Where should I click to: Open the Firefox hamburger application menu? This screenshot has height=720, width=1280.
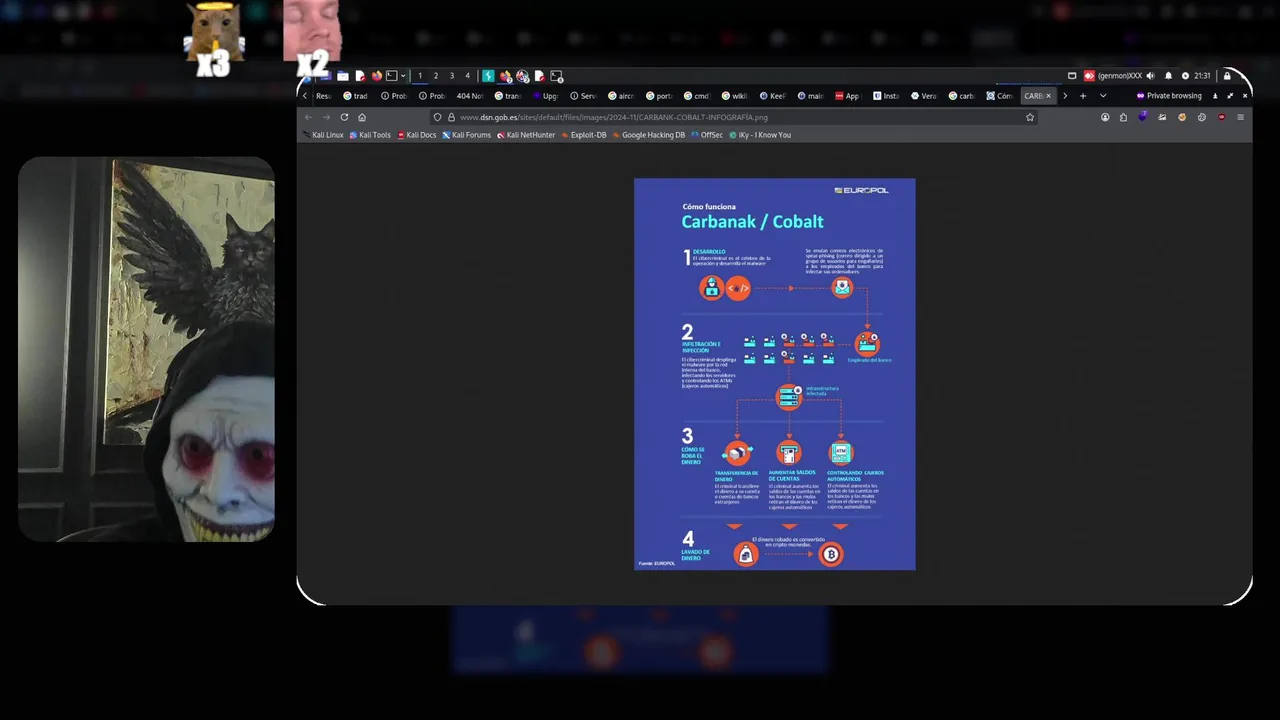click(x=1241, y=117)
